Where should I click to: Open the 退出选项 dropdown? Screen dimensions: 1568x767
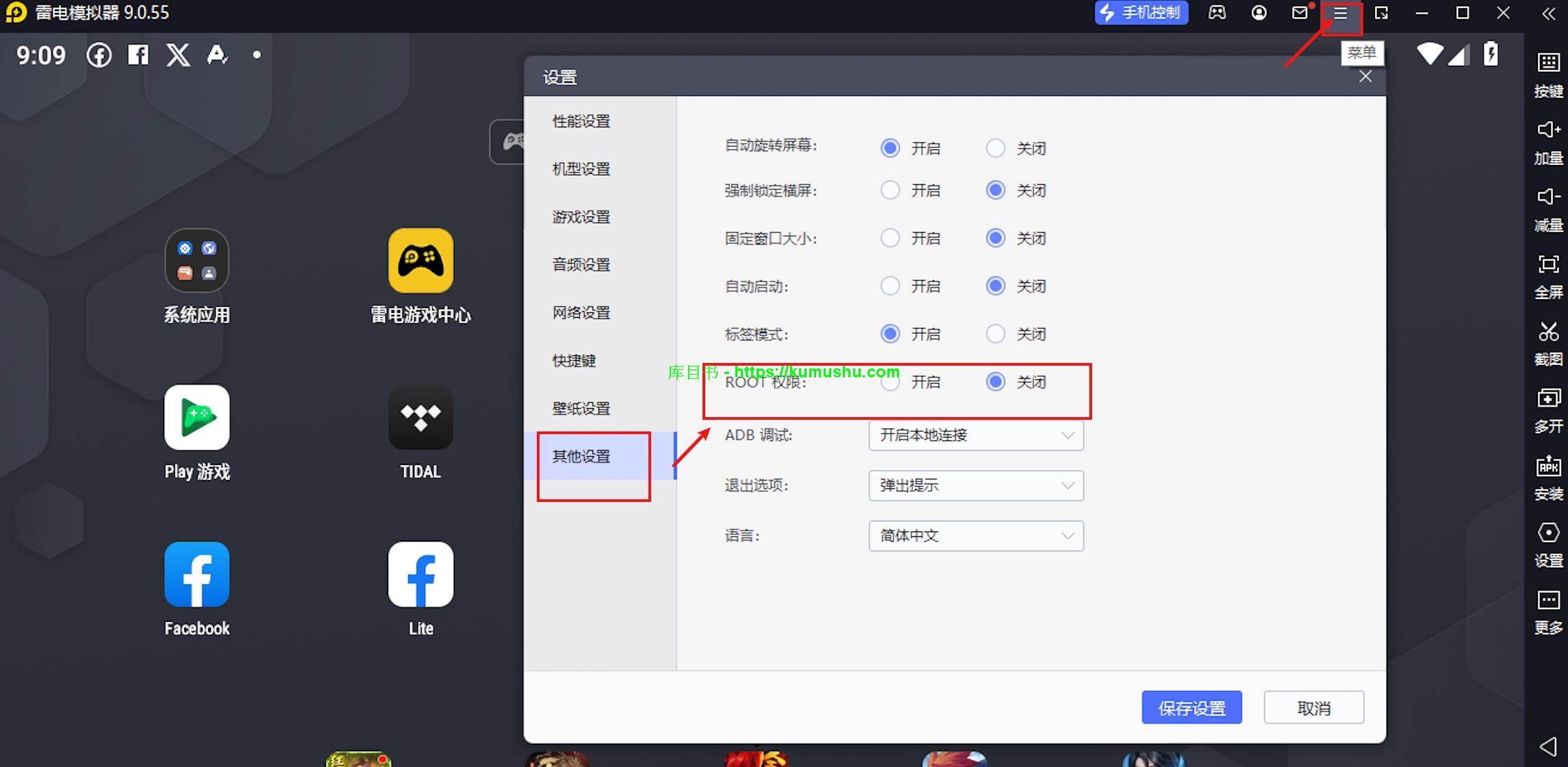(976, 486)
